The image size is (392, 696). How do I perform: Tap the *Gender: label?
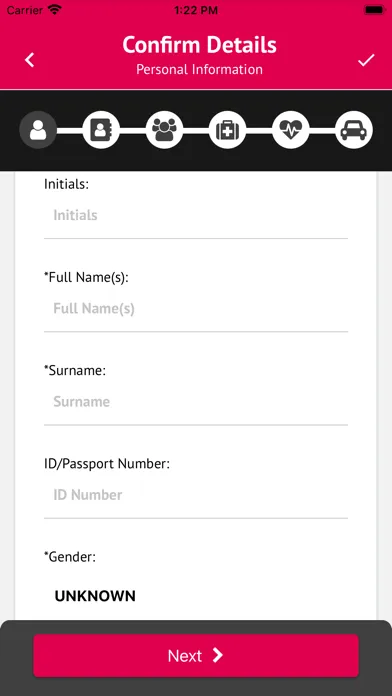70,557
